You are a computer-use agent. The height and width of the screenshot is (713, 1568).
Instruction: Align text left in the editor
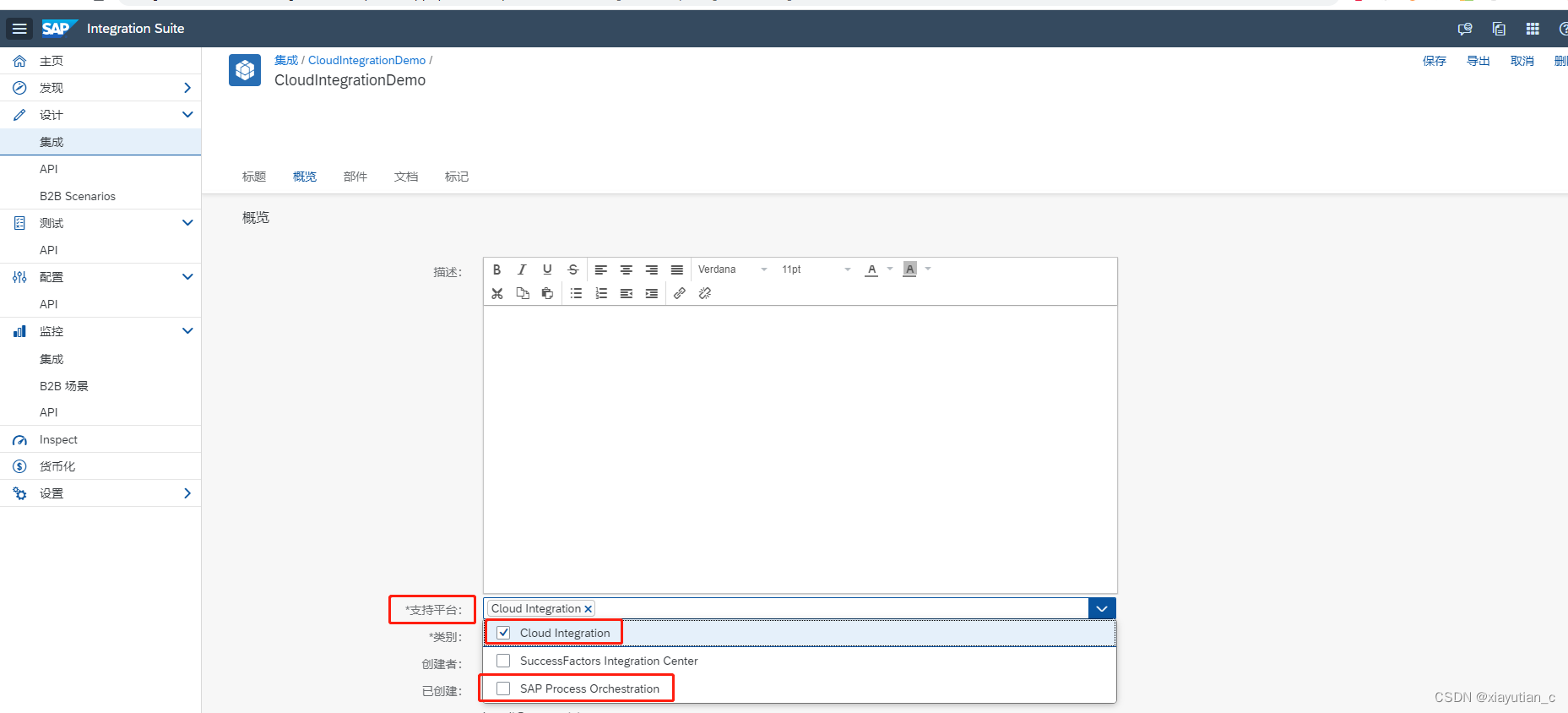[600, 269]
